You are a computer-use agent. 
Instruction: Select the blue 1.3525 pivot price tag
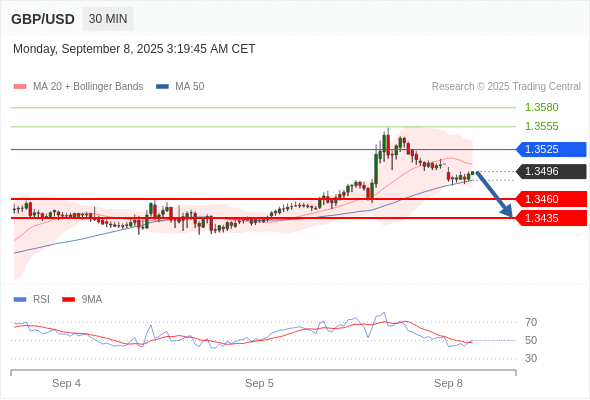point(551,149)
